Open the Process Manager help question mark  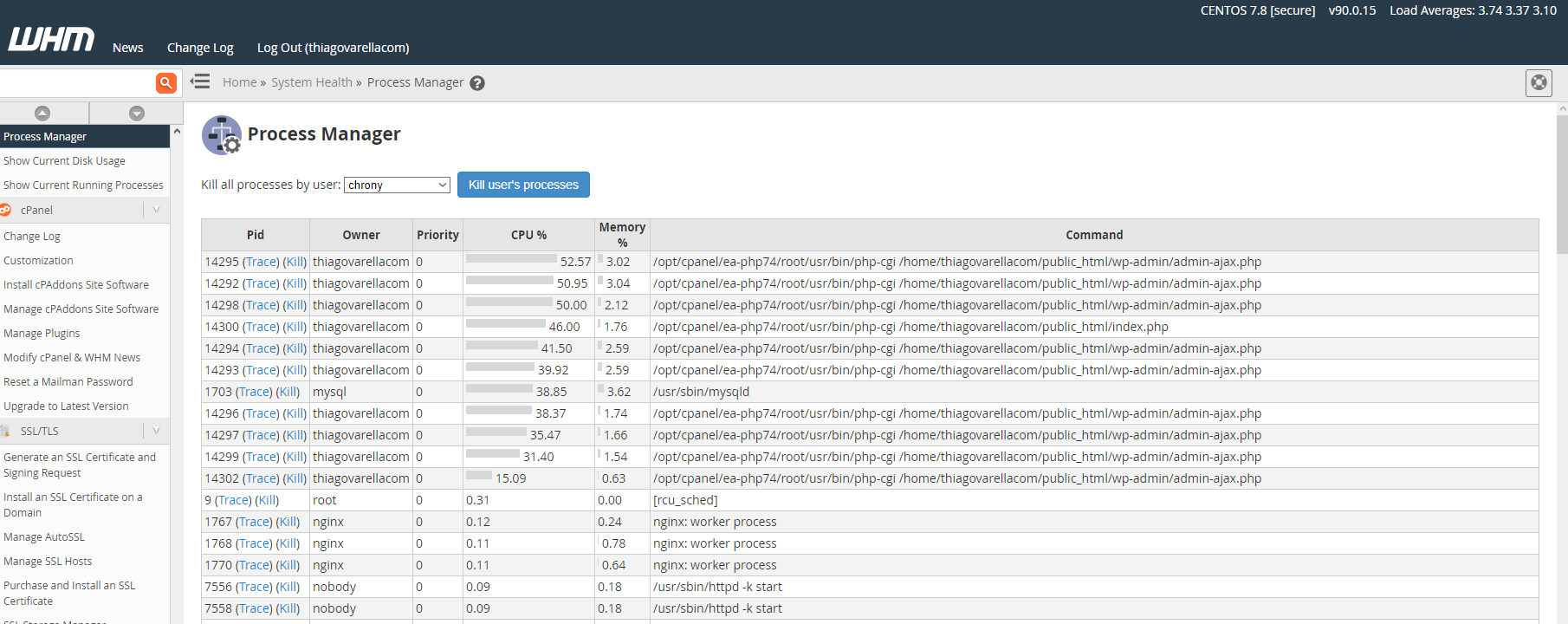(477, 83)
